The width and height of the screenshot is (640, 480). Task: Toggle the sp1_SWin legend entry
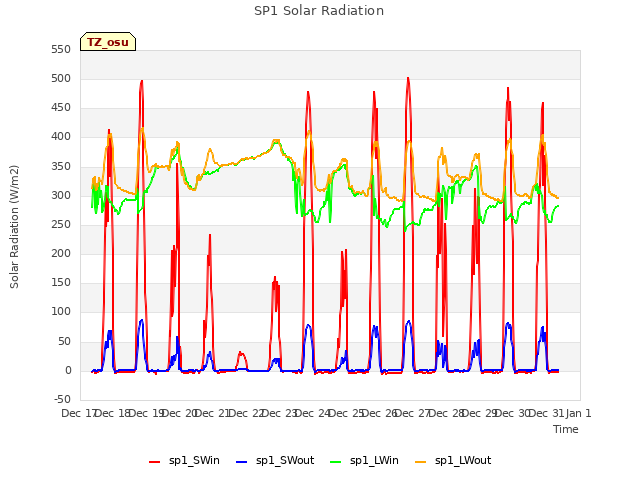[184, 460]
